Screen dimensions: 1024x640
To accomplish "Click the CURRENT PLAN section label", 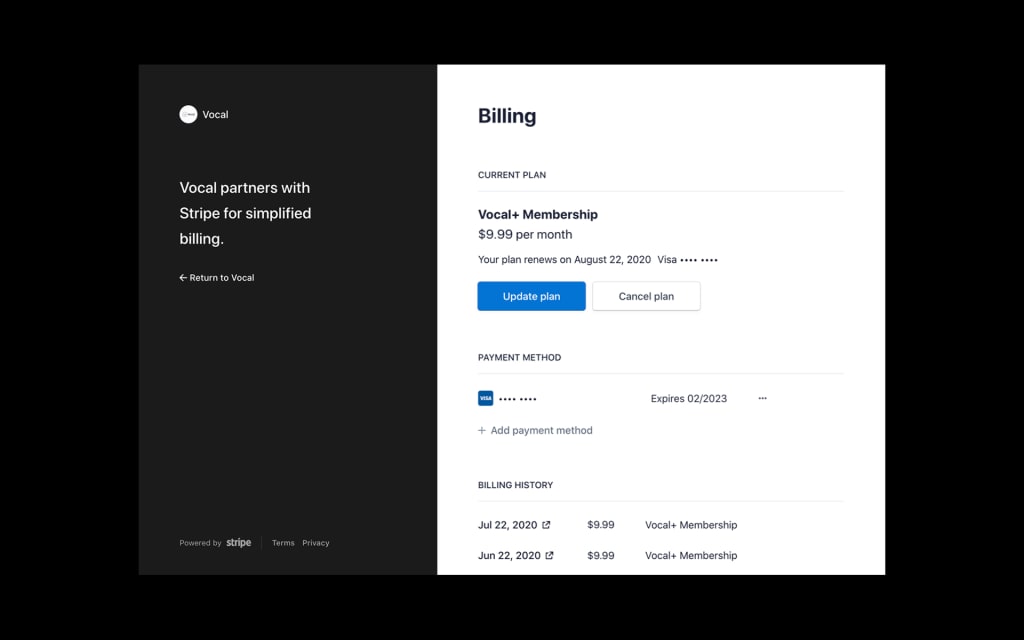I will pyautogui.click(x=512, y=175).
